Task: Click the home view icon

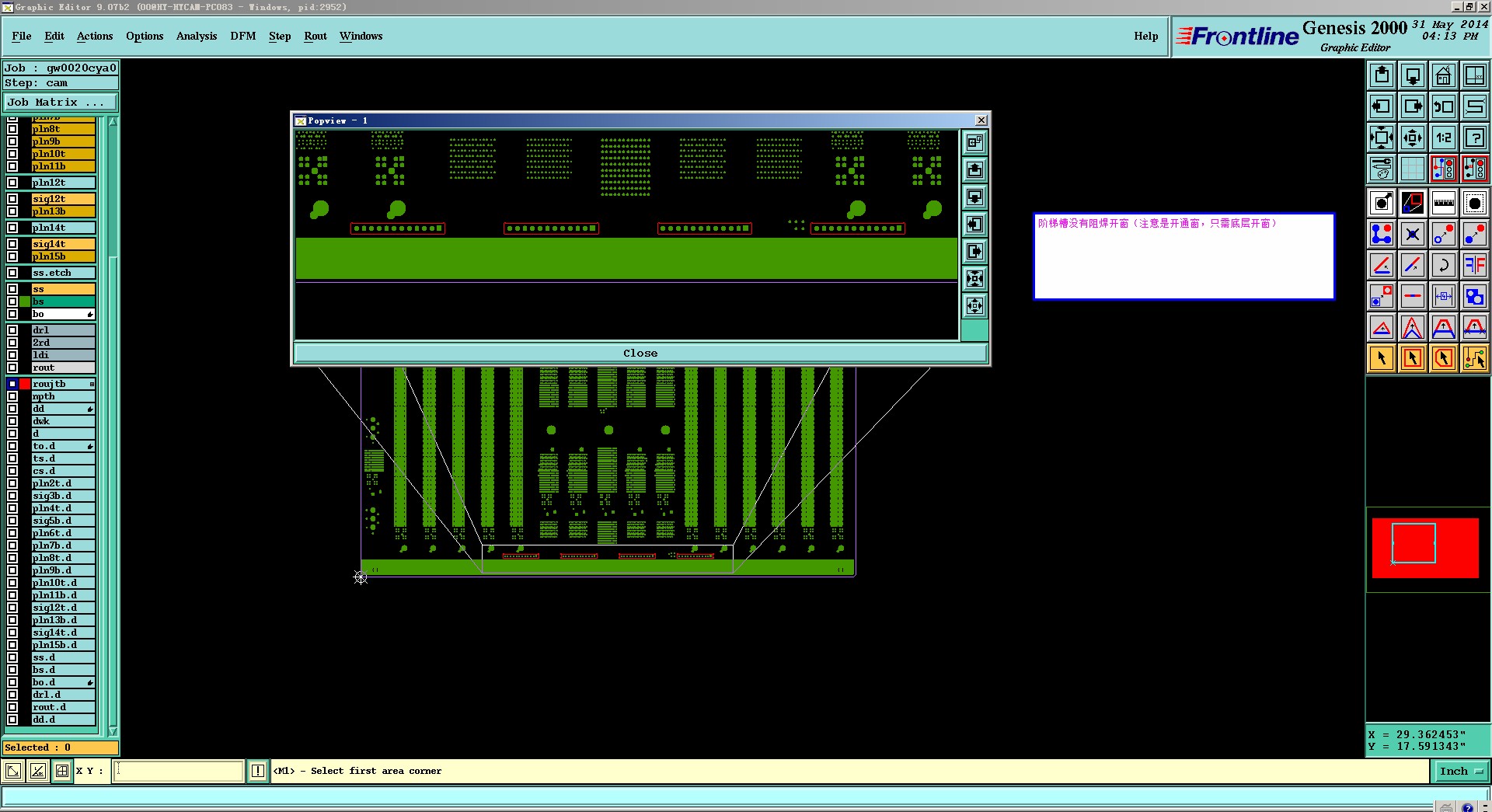Action: click(x=1444, y=75)
